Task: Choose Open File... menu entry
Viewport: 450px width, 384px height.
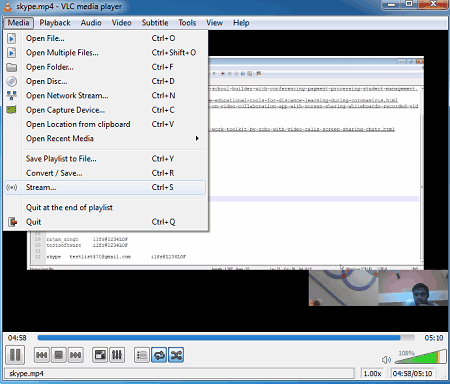Action: click(105, 38)
